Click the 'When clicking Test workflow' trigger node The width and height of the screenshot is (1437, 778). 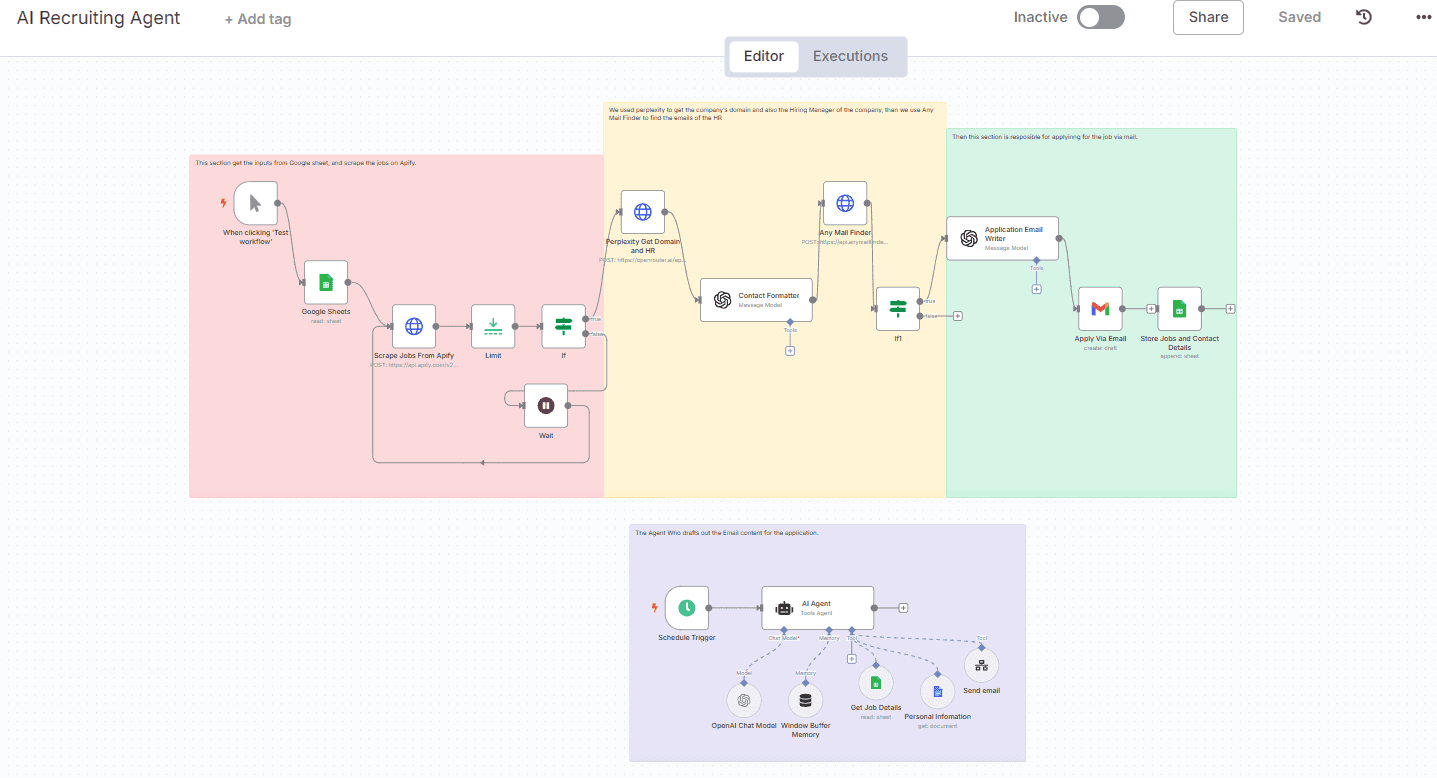pyautogui.click(x=255, y=203)
